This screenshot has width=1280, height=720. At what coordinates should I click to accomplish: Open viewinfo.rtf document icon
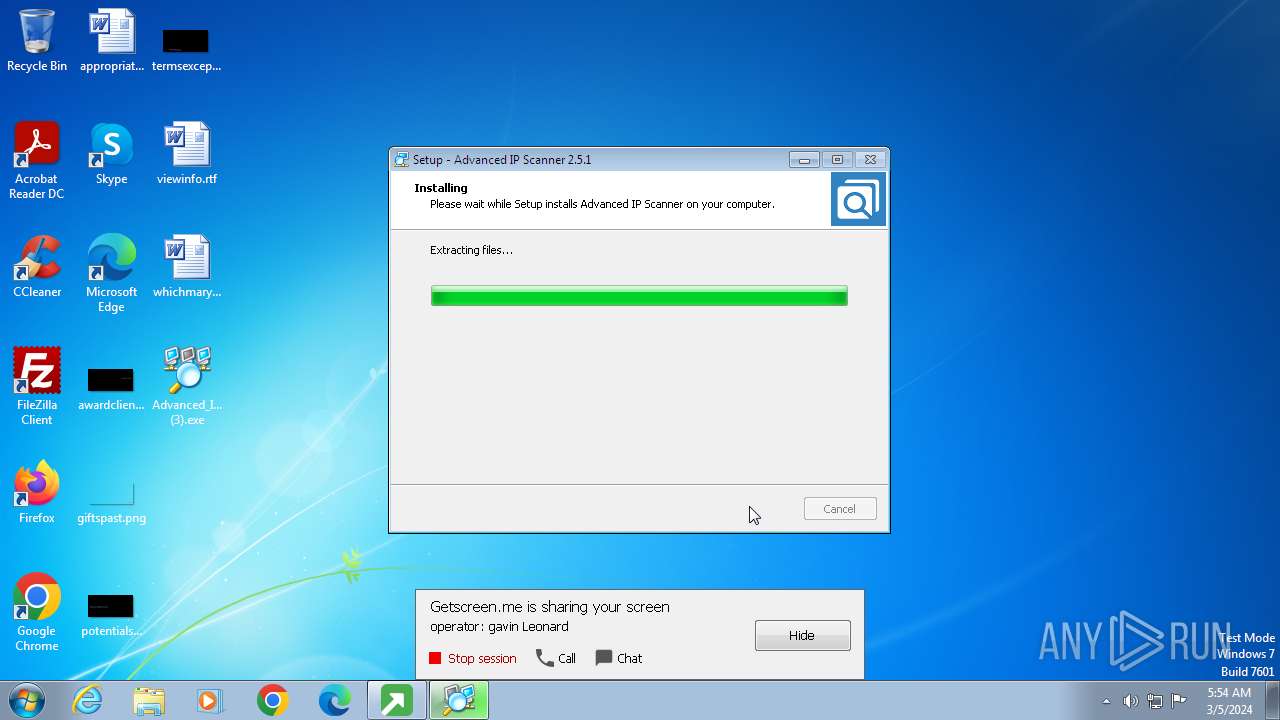point(186,153)
